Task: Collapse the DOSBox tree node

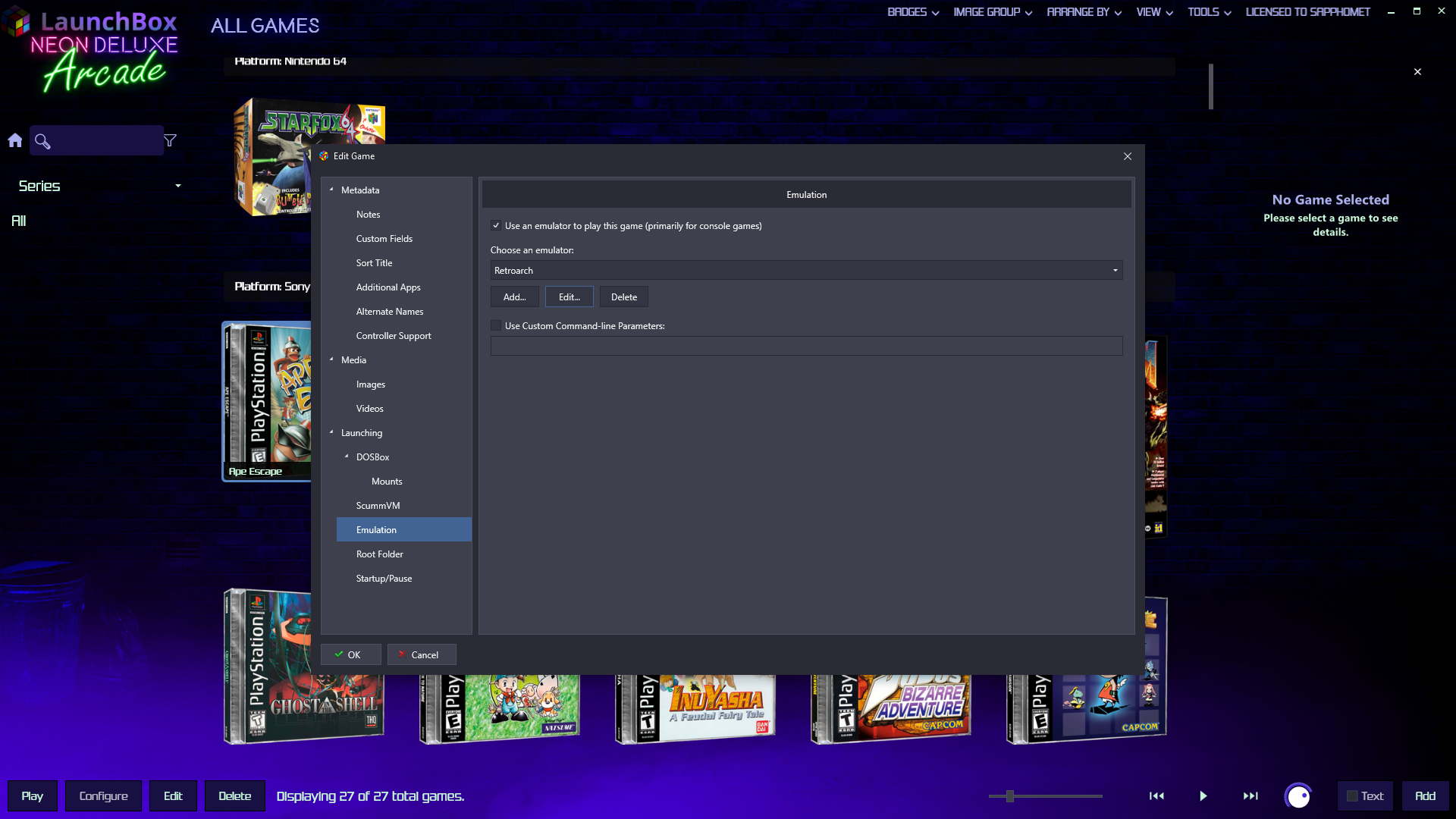Action: [347, 457]
